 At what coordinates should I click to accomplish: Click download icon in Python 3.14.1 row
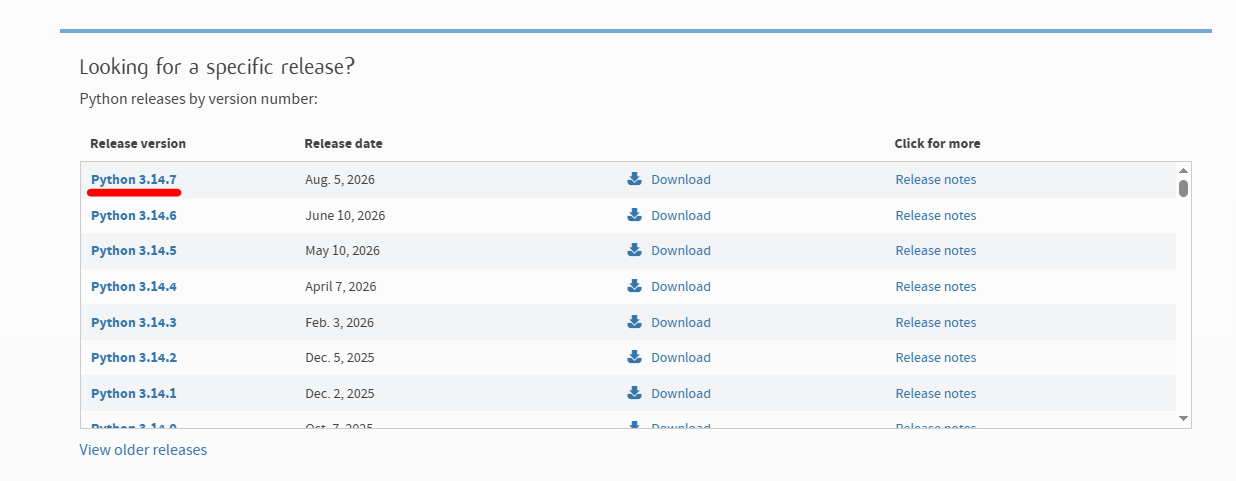(634, 393)
